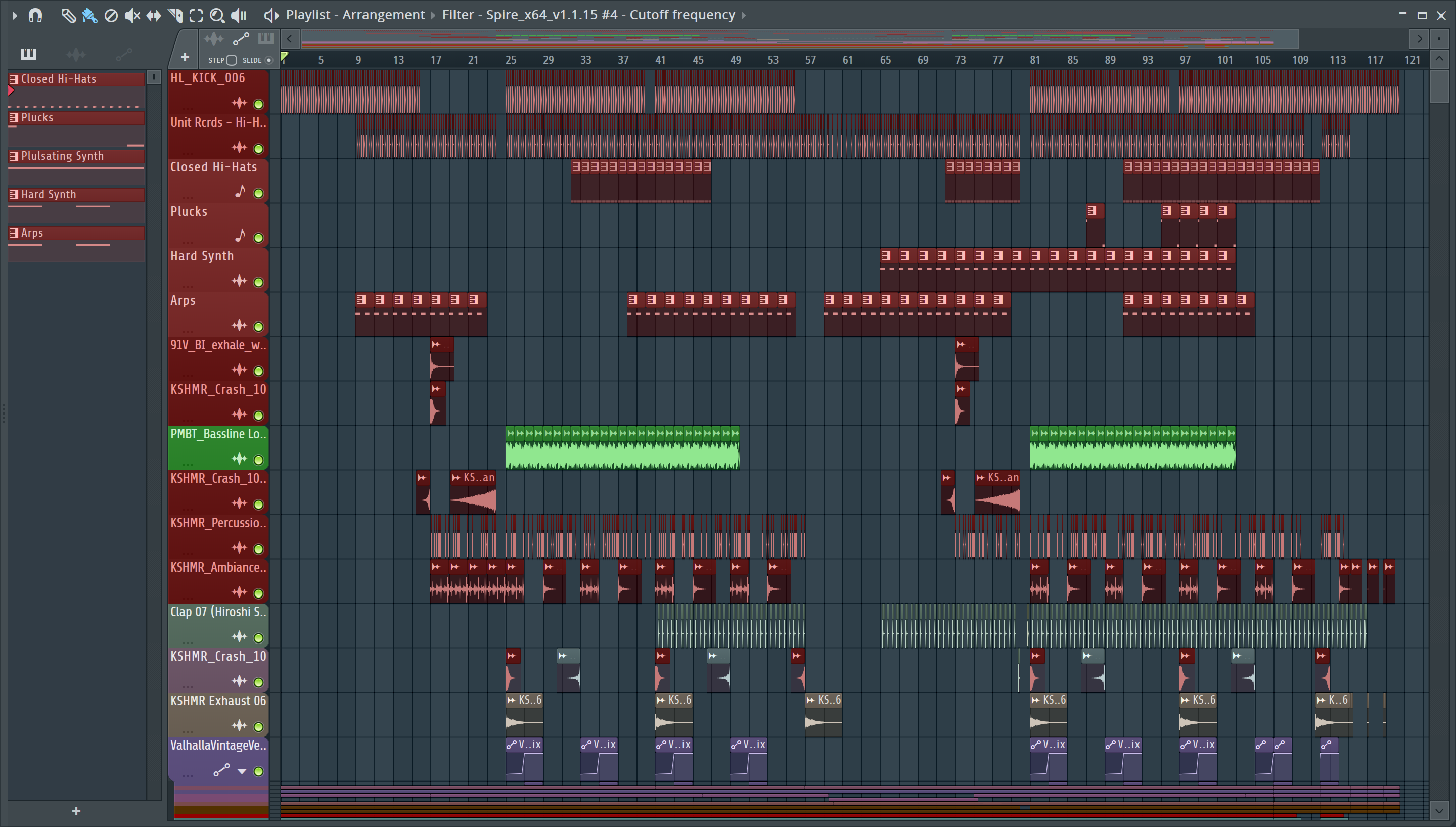
Task: Mute the PMBT_Bassline track
Action: tap(258, 460)
